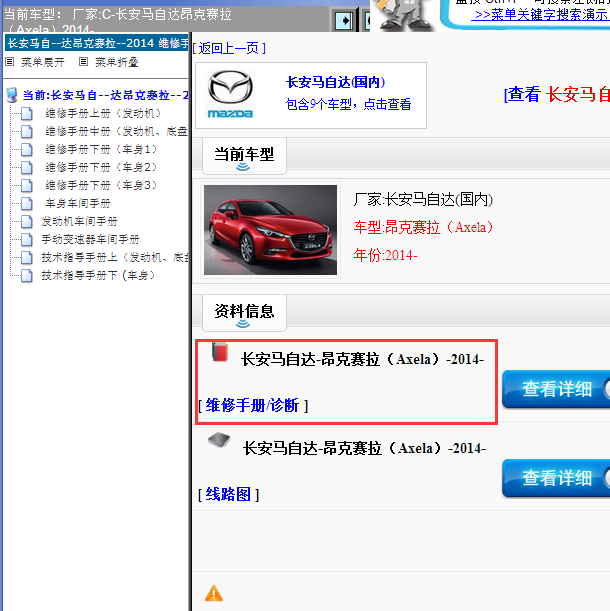The width and height of the screenshot is (610, 611).
Task: Click the 菜单折叠 collapse-menu icon
Action: [83, 62]
